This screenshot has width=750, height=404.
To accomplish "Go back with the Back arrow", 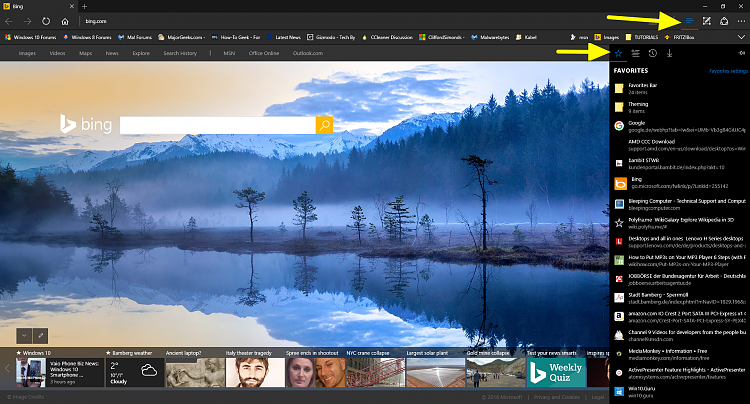I will (x=9, y=21).
